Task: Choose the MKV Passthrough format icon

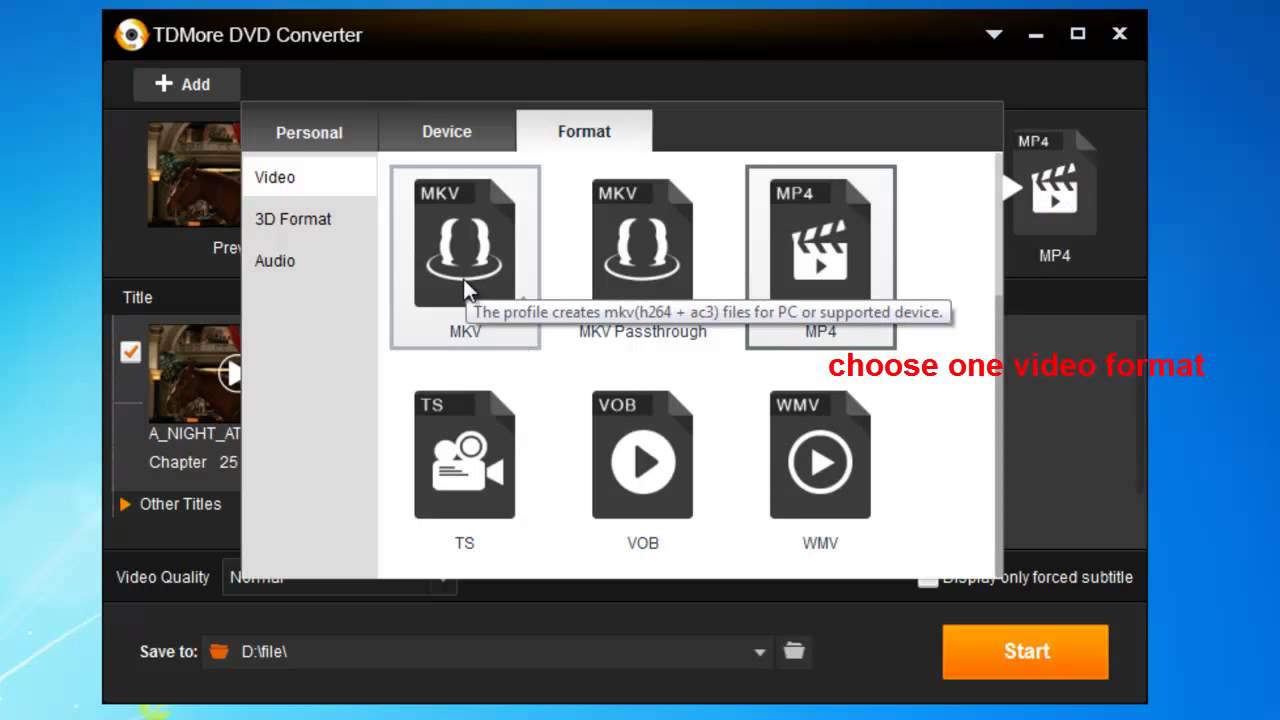Action: coord(642,244)
